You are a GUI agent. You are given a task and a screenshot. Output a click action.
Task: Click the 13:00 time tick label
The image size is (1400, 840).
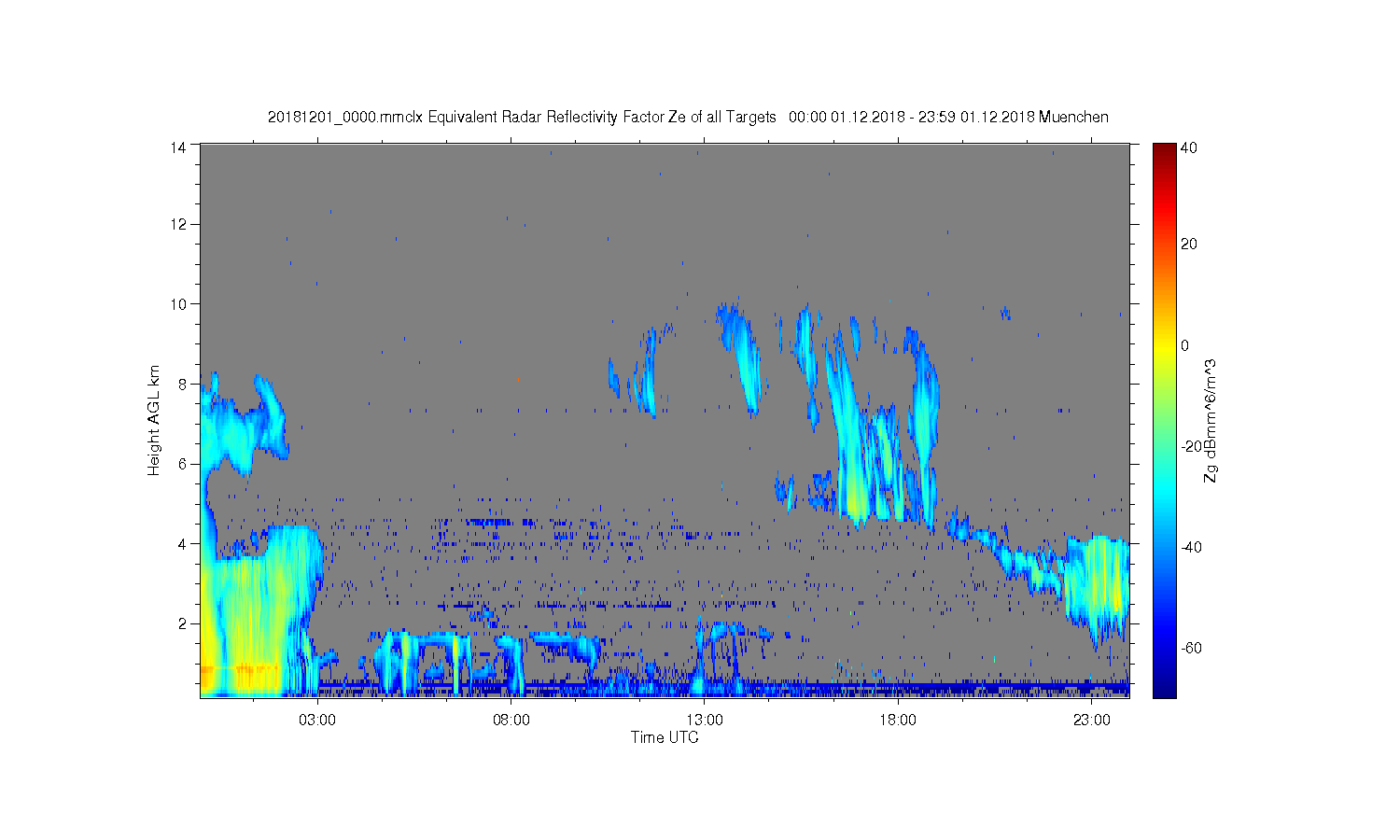705,721
